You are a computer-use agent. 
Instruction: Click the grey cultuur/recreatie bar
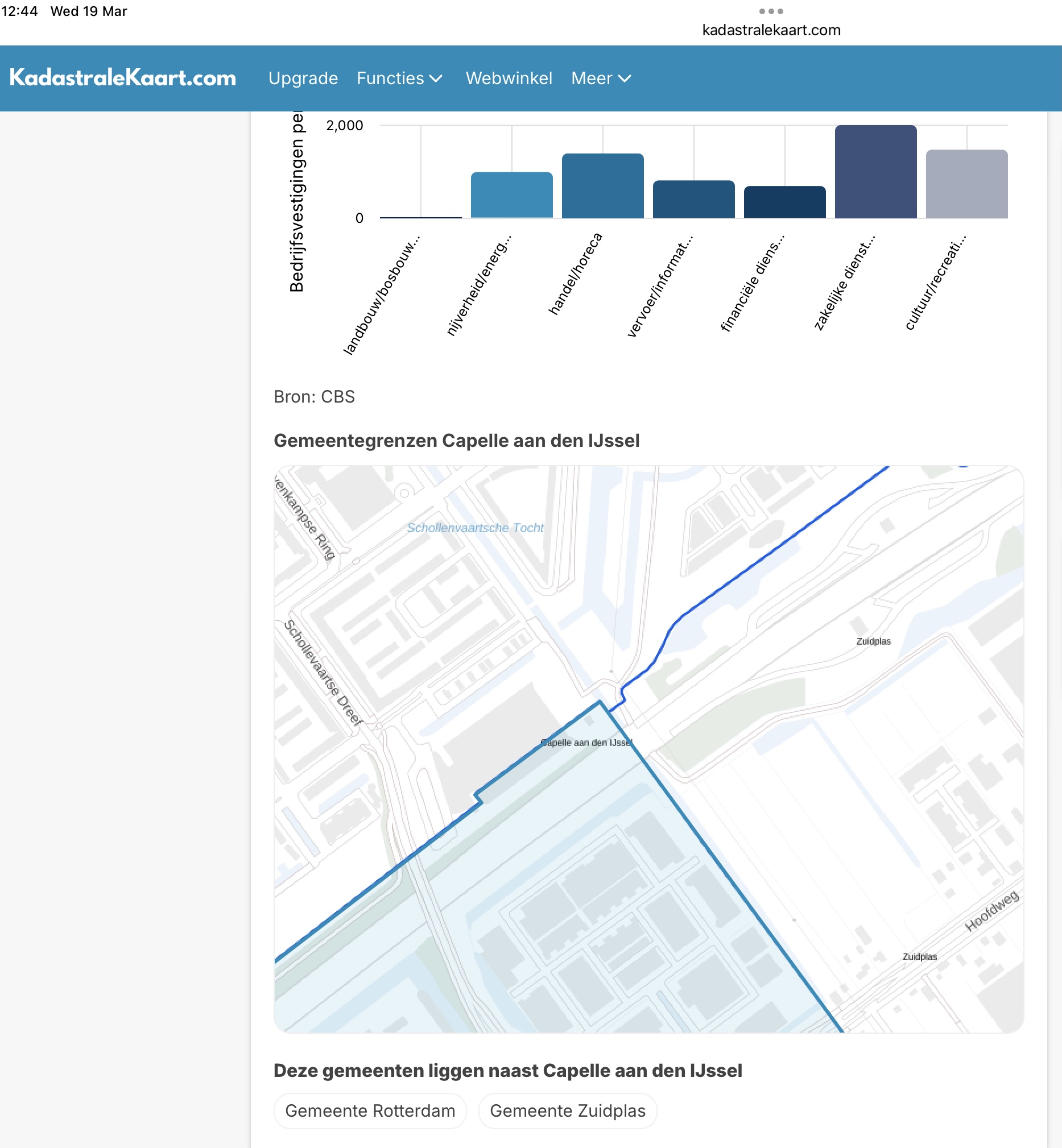(966, 184)
